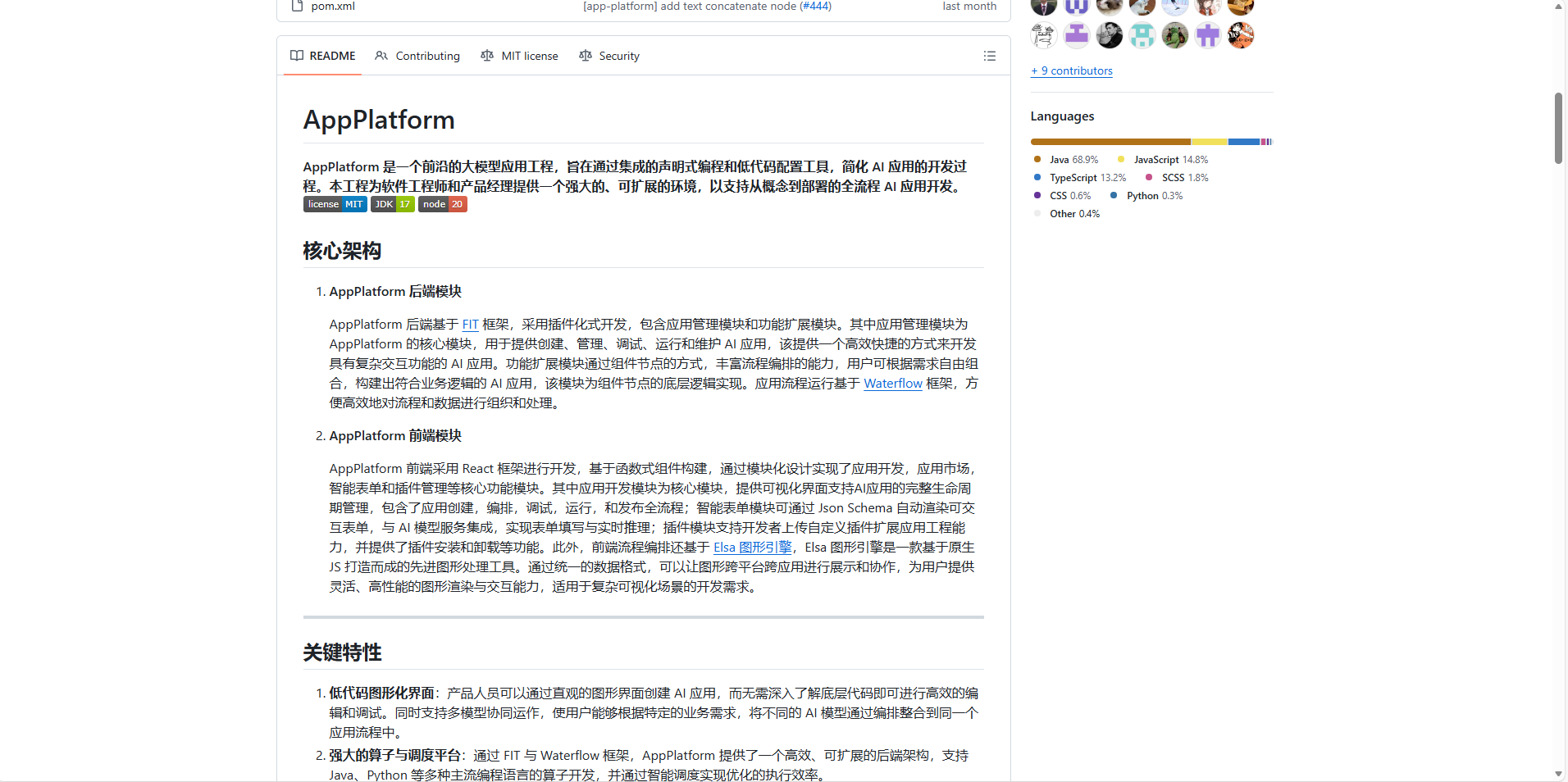This screenshot has height=782, width=1568.
Task: Click the node 20 badge
Action: [442, 204]
